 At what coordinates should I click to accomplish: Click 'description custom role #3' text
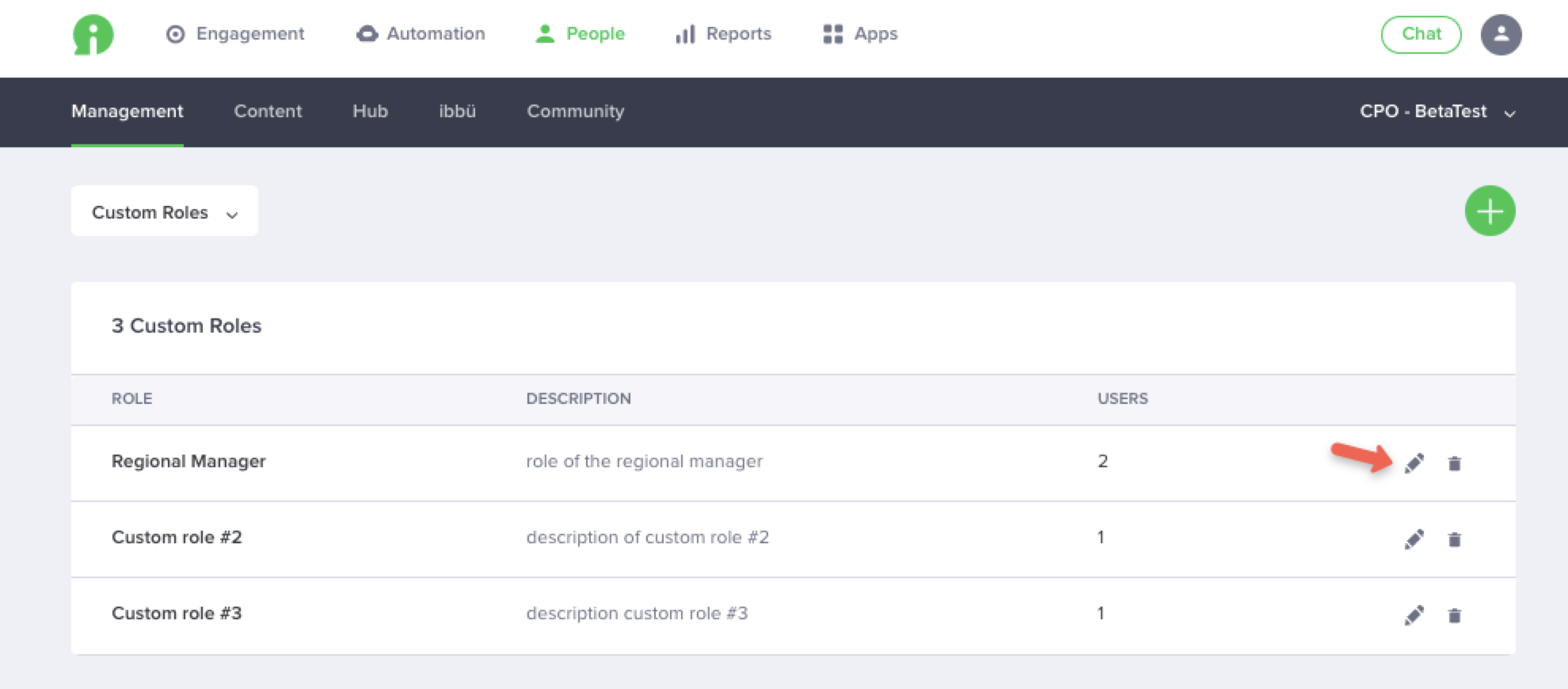click(637, 613)
